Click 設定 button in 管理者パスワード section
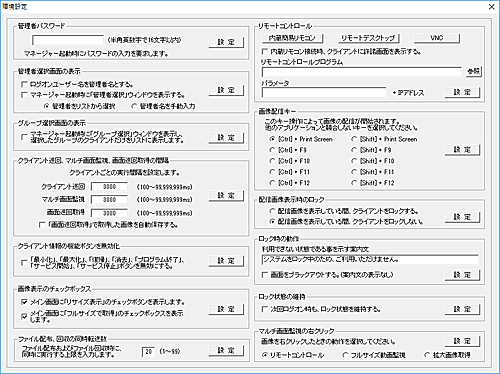 point(226,42)
